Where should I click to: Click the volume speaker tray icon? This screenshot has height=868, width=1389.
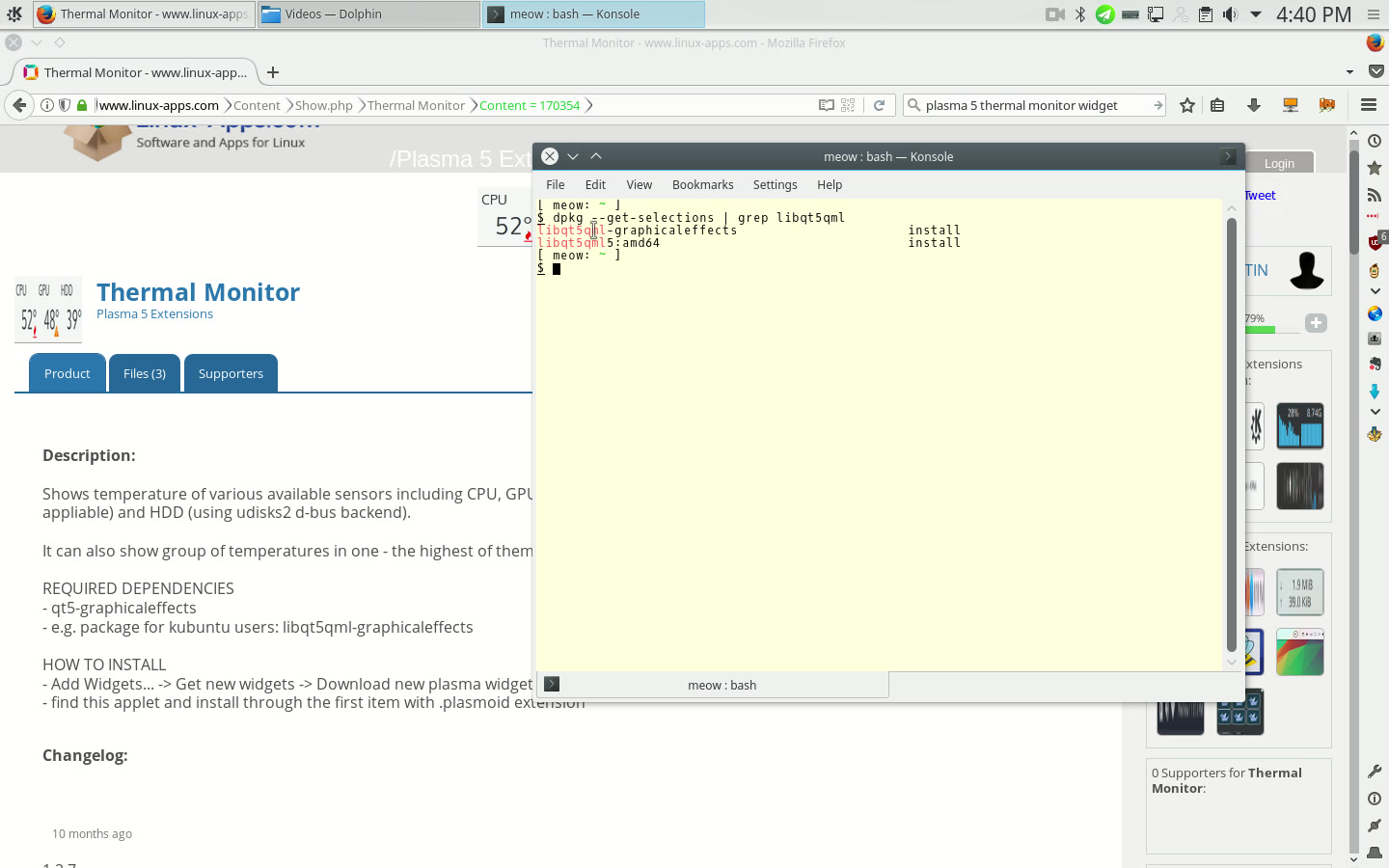coord(1230,14)
